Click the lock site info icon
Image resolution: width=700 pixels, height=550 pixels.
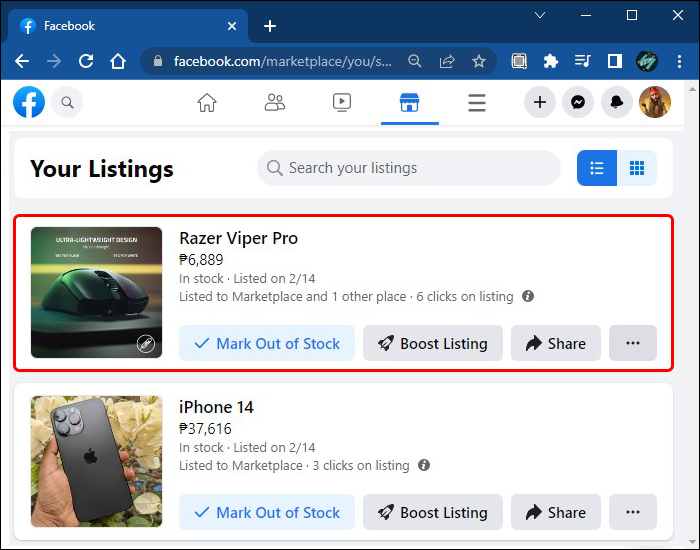pyautogui.click(x=158, y=61)
